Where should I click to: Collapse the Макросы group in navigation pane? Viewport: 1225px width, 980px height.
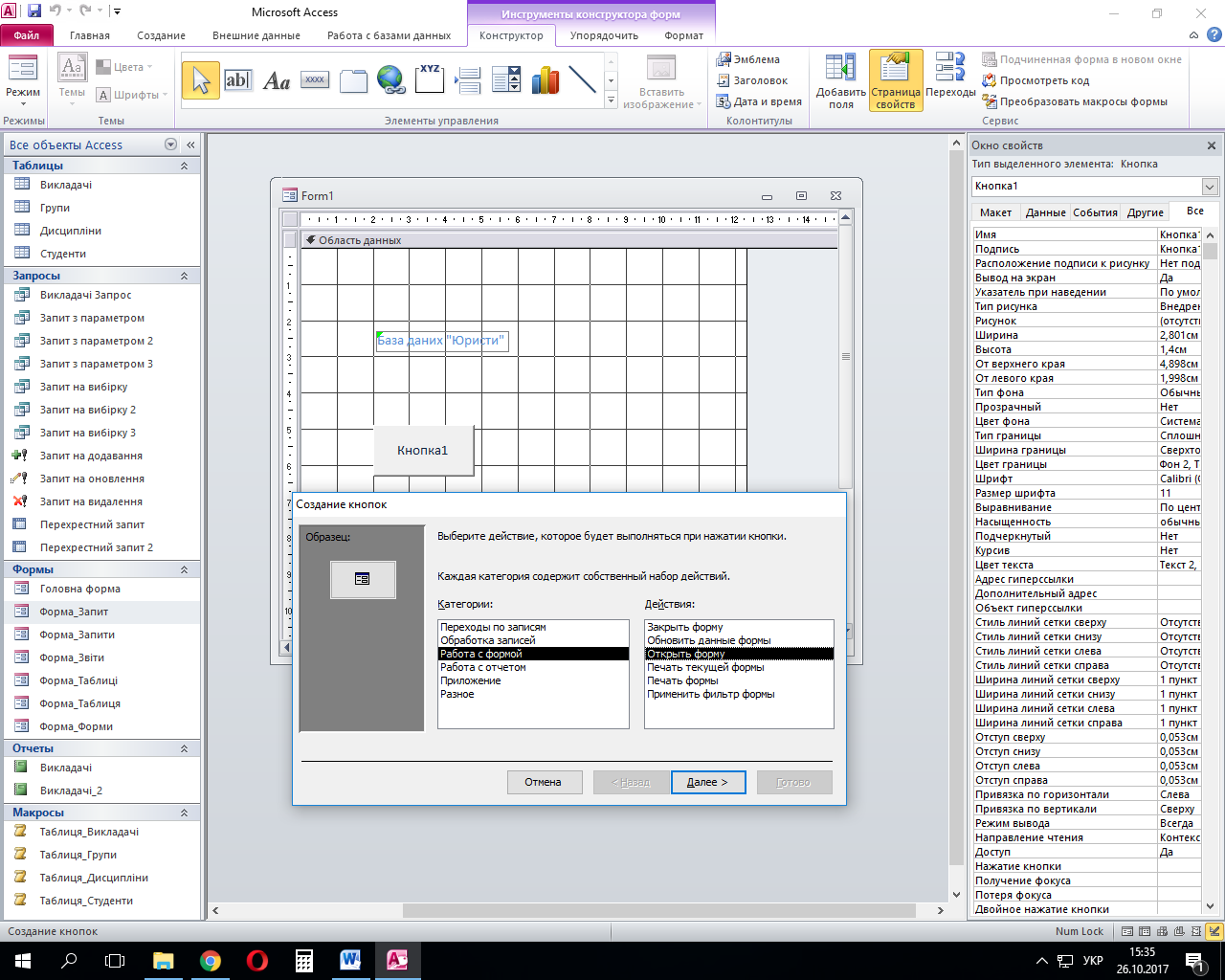tap(185, 813)
